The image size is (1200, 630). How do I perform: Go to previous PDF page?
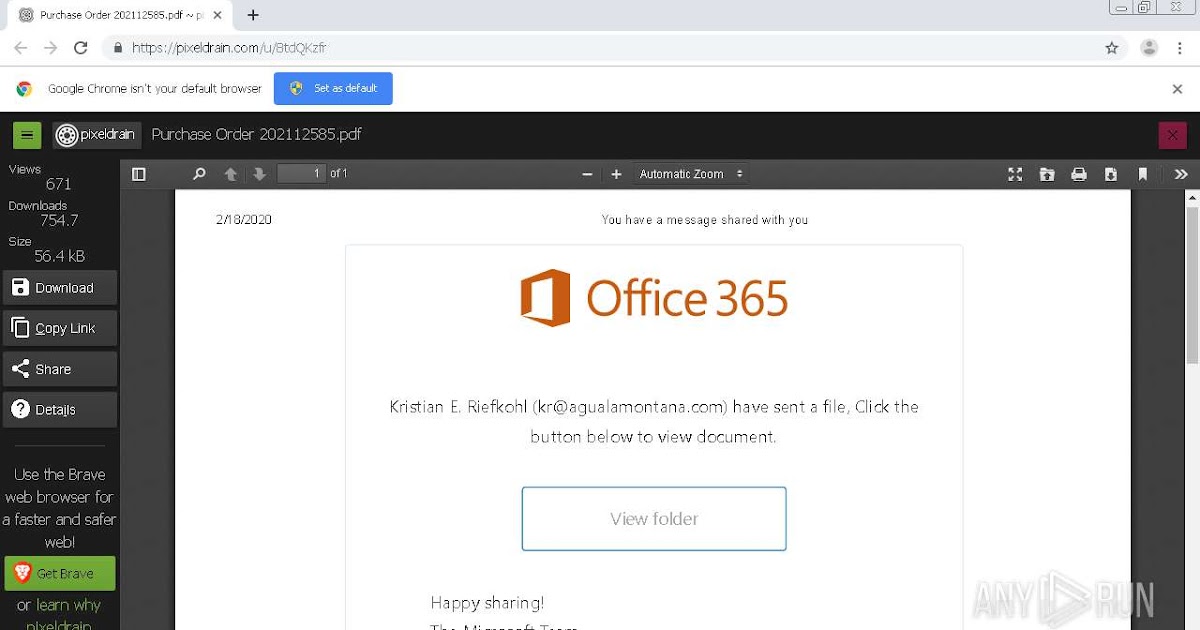(x=231, y=174)
